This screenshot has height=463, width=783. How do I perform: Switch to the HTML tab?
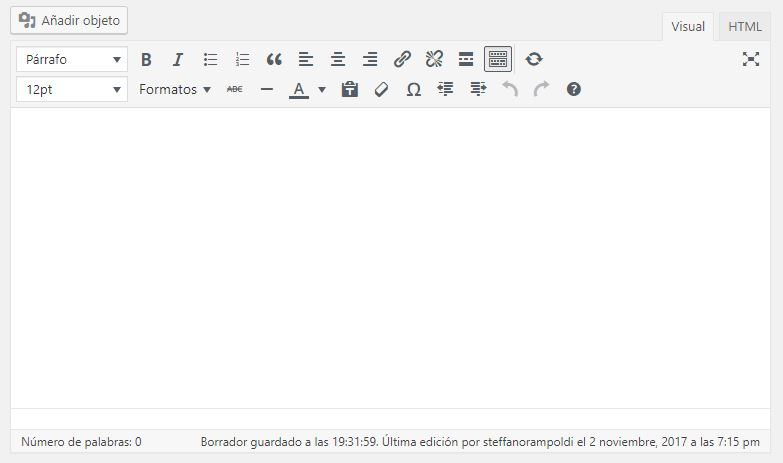click(x=745, y=27)
